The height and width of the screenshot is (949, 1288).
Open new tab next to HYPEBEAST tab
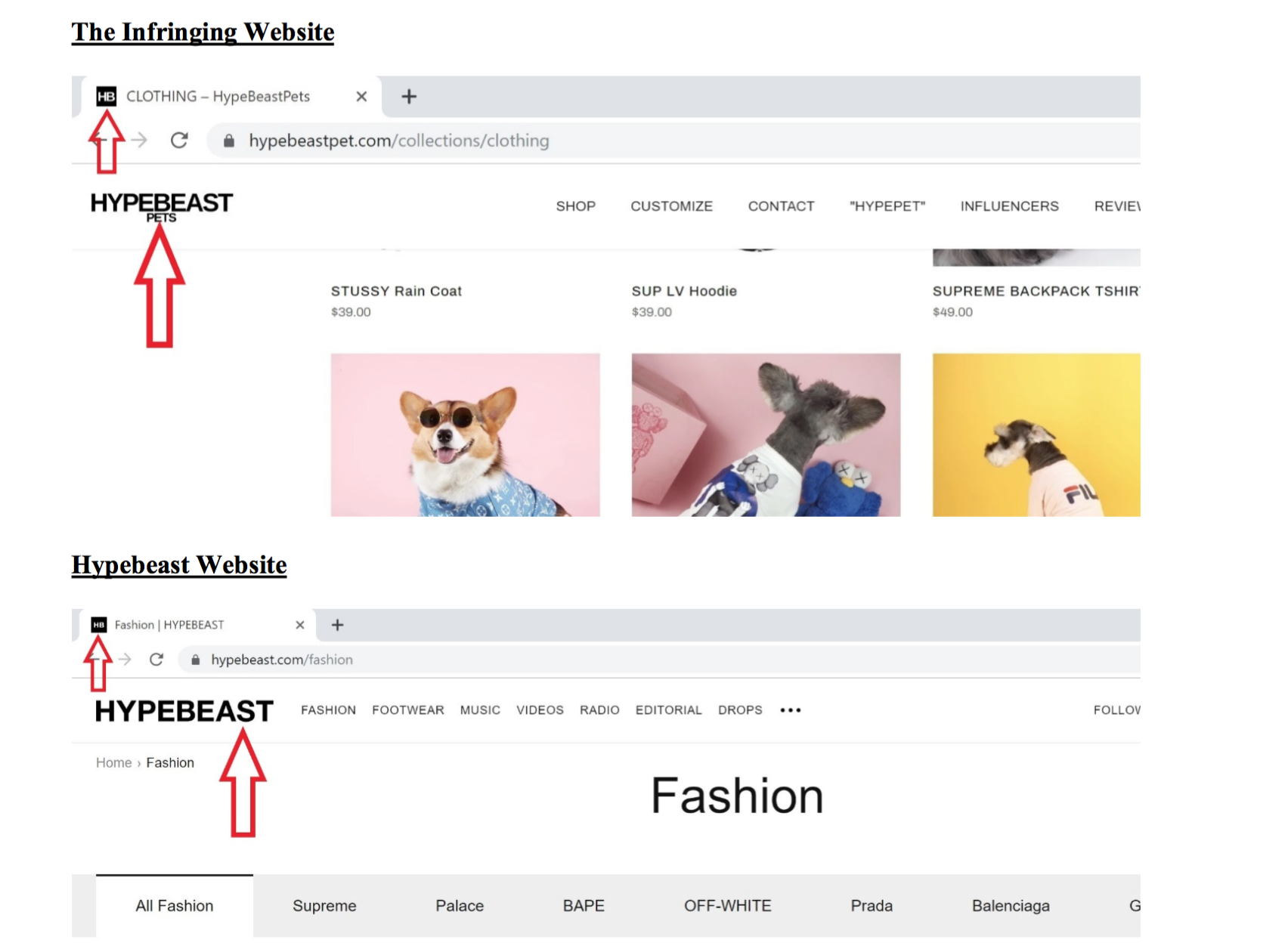338,625
